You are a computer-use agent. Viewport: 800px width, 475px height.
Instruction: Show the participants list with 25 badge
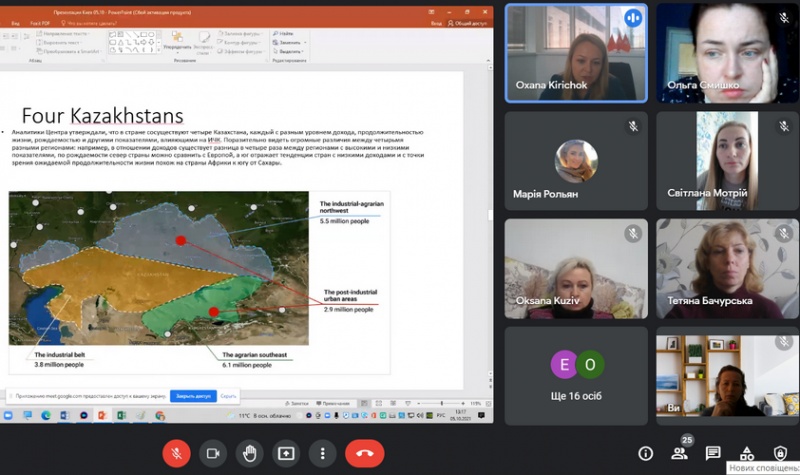(680, 454)
